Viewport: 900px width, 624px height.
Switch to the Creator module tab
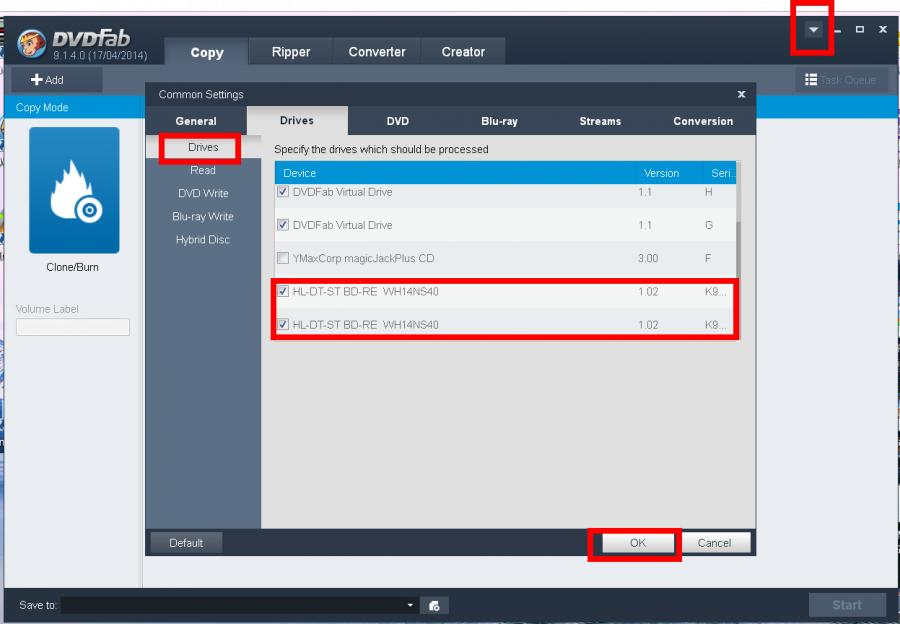coord(463,52)
